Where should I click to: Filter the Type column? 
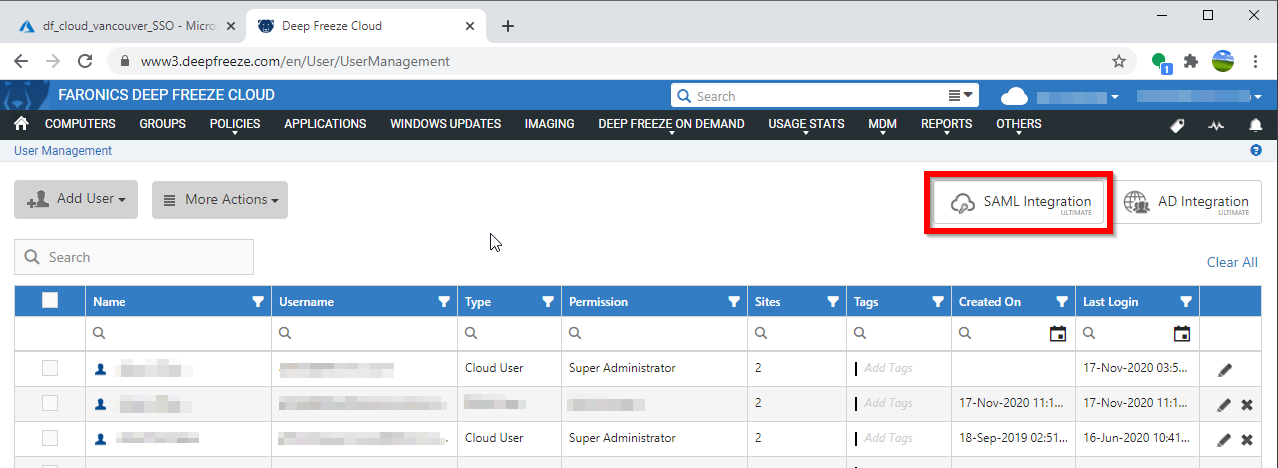pos(547,301)
